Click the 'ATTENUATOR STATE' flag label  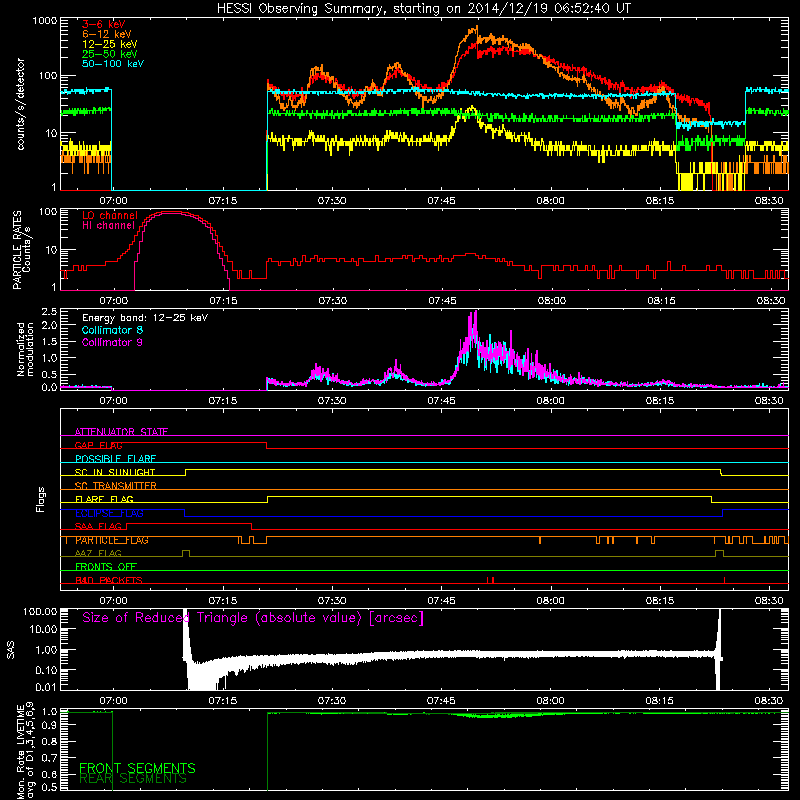click(x=121, y=432)
